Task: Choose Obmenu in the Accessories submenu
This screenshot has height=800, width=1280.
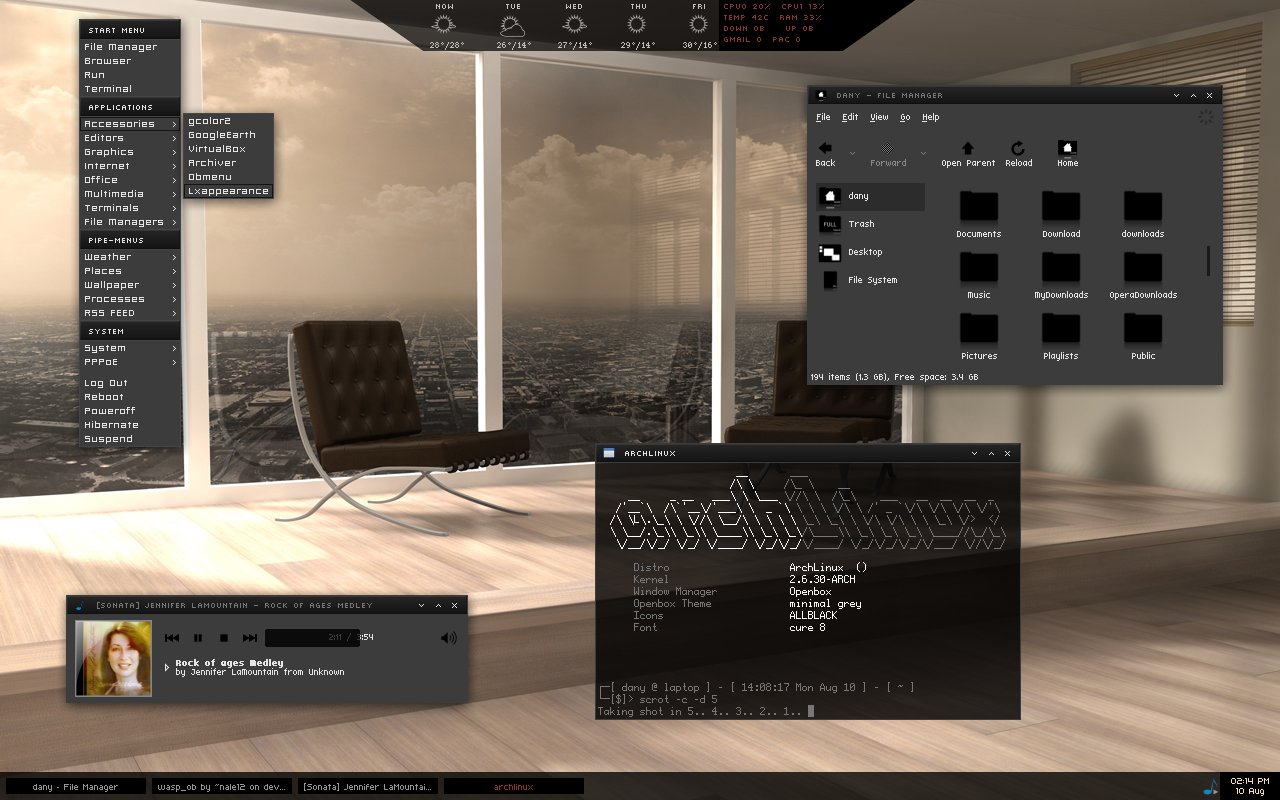Action: point(228,177)
